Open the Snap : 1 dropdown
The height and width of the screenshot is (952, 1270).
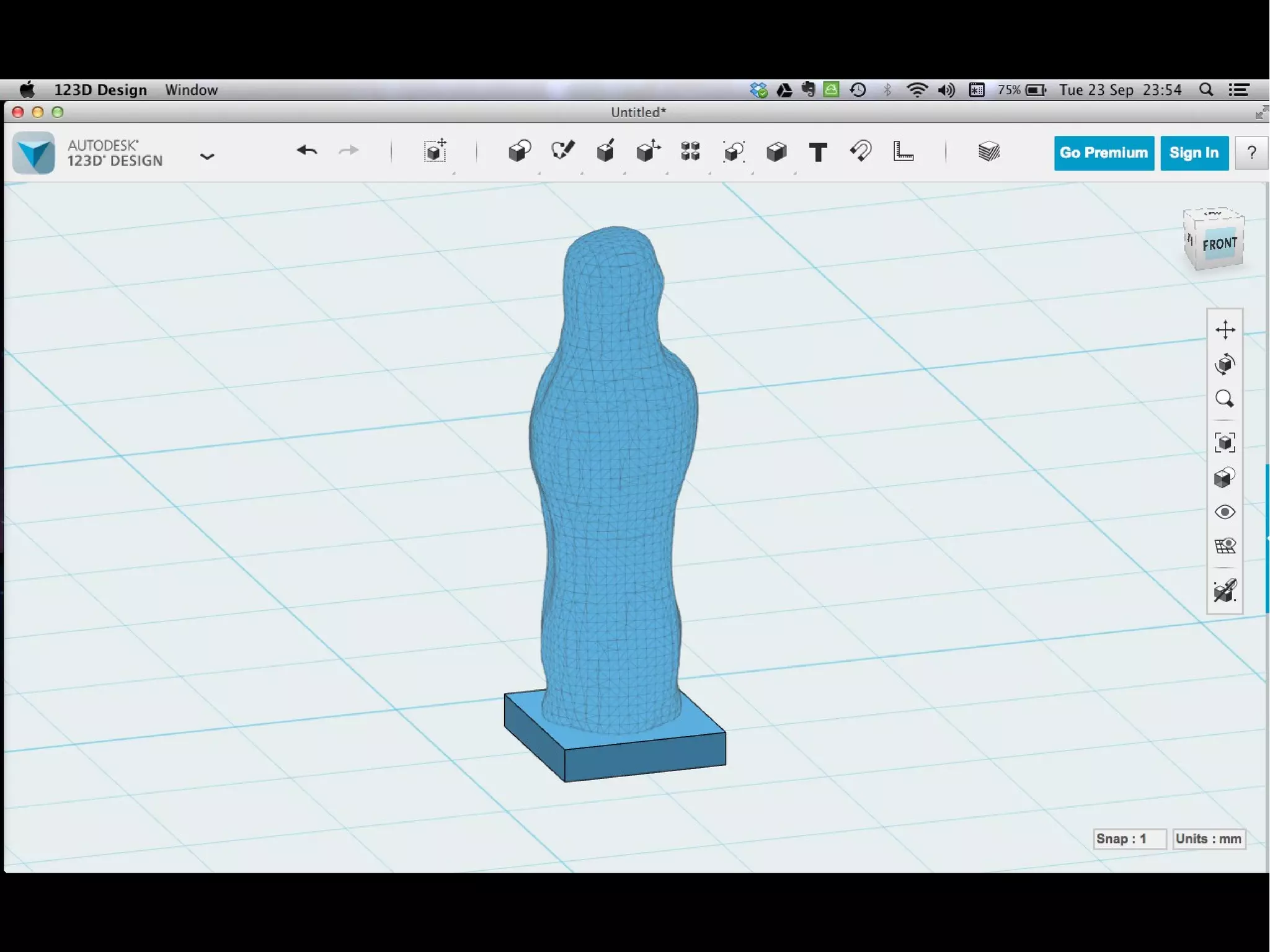[x=1129, y=839]
